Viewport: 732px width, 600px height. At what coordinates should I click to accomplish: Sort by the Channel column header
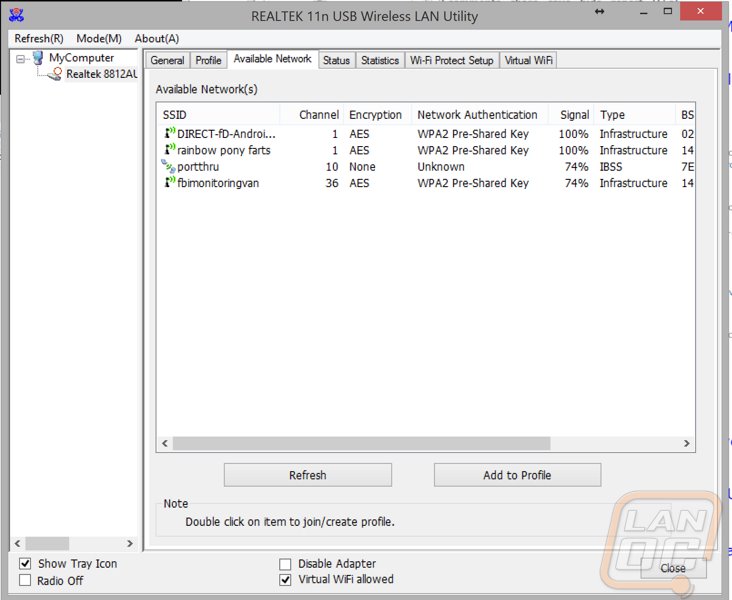[x=312, y=114]
